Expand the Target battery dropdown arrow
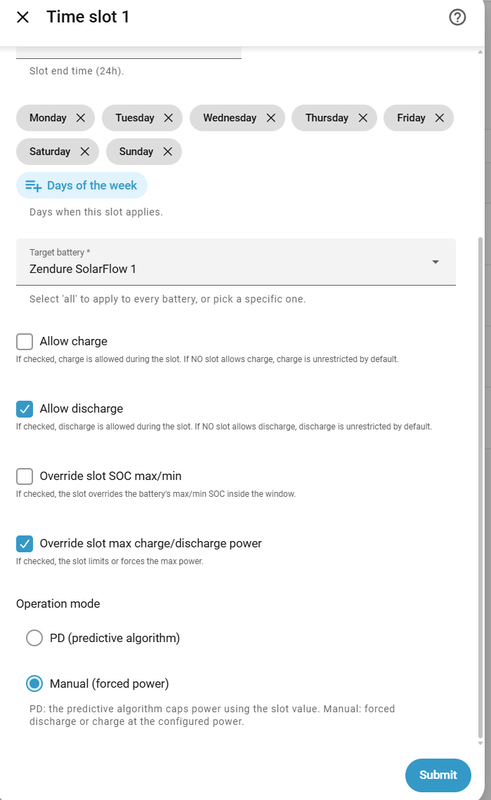The width and height of the screenshot is (491, 800). (x=435, y=262)
